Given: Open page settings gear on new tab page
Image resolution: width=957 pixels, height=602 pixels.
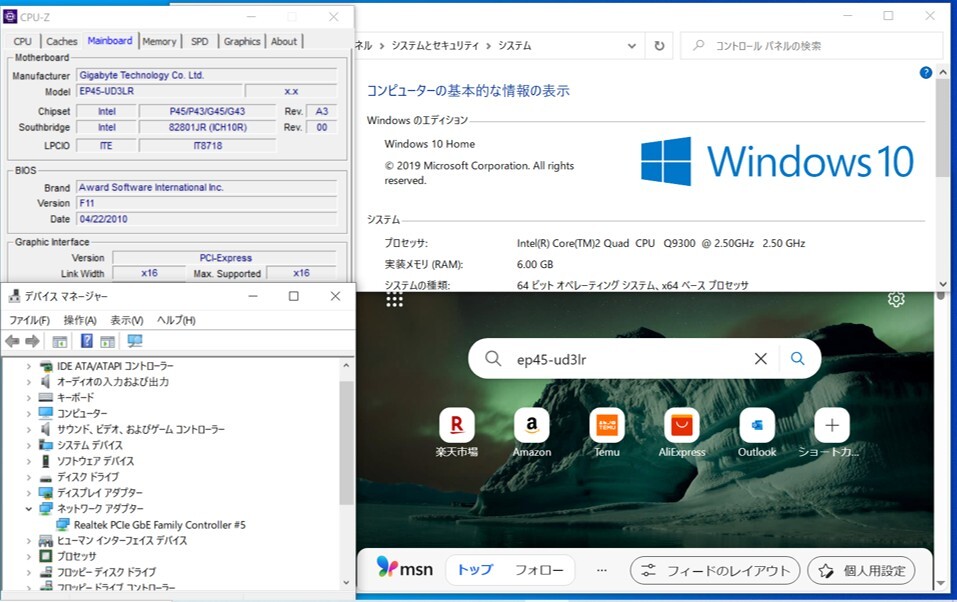Looking at the screenshot, I should [896, 299].
